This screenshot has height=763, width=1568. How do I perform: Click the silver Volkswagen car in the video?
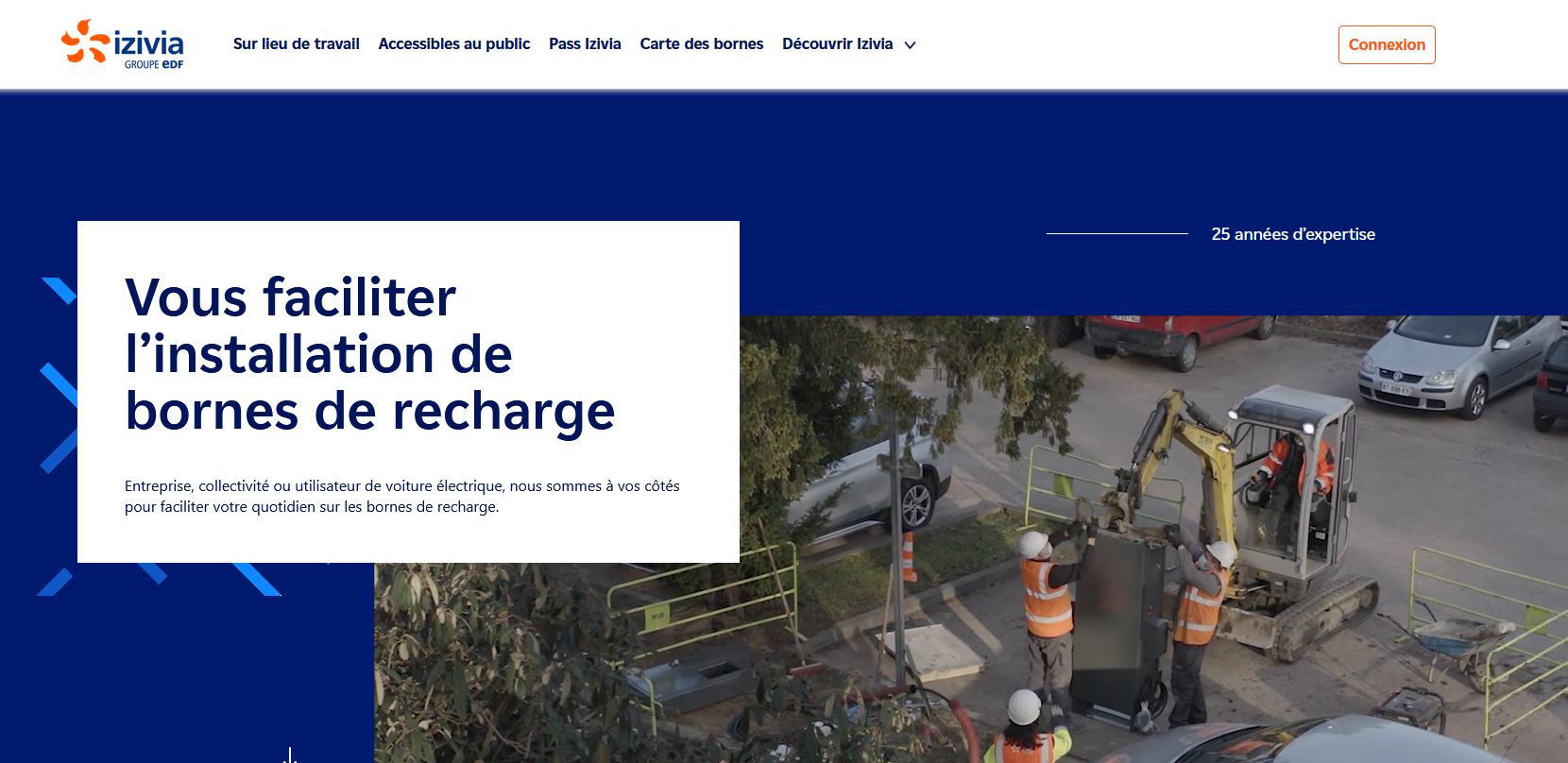1455,364
